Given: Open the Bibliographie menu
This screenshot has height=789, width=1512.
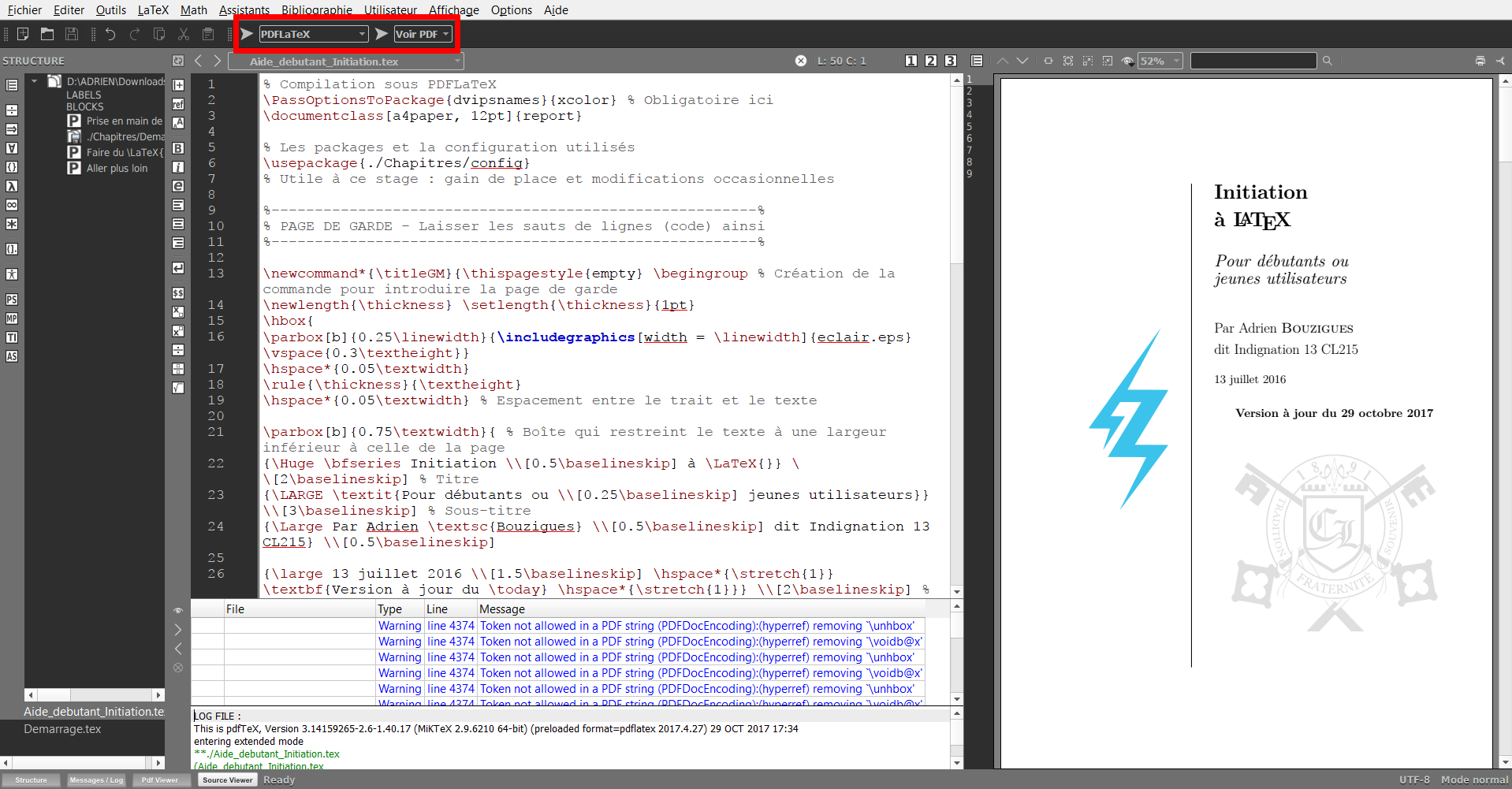Looking at the screenshot, I should coord(317,9).
